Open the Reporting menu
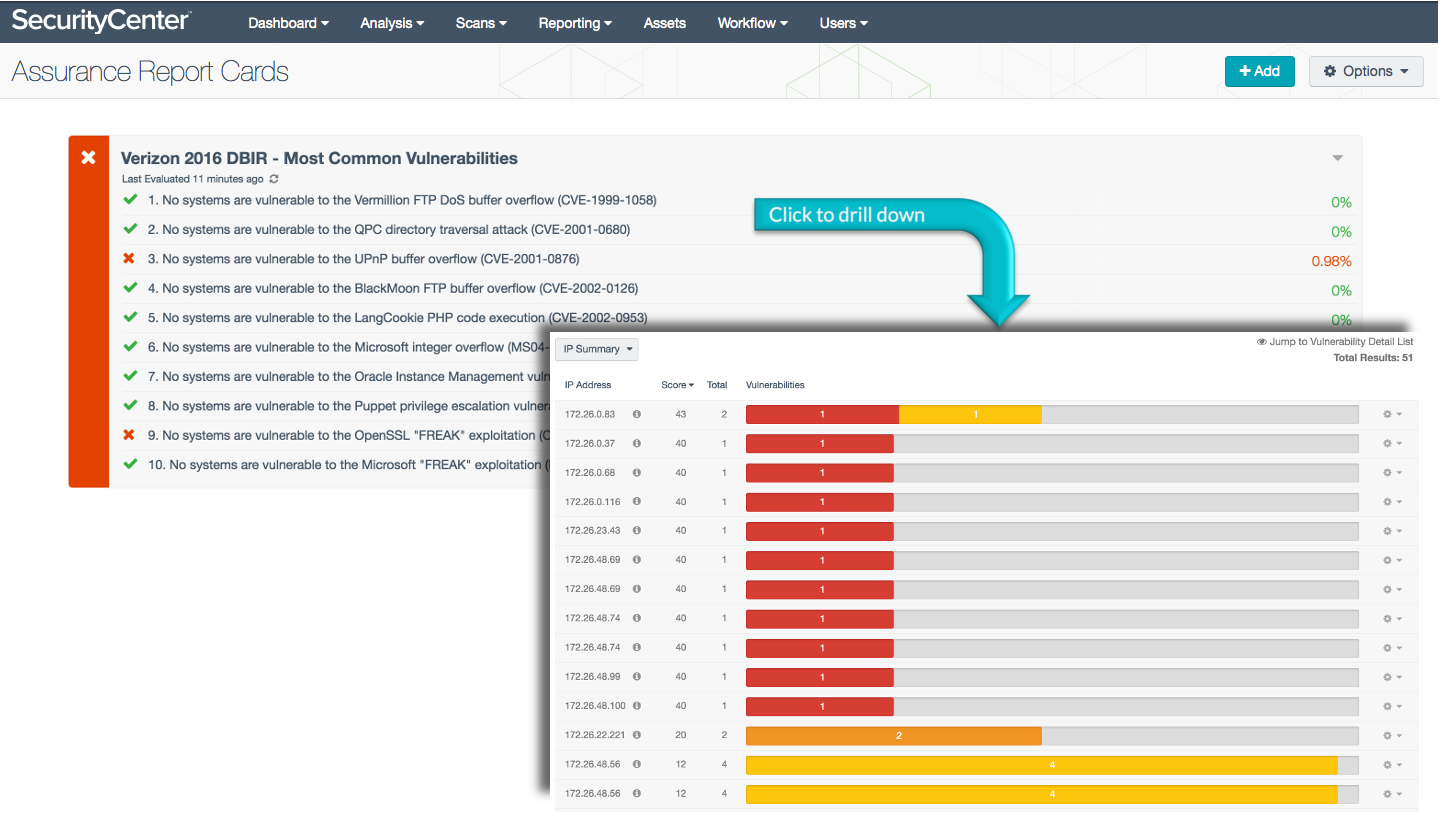 tap(575, 23)
